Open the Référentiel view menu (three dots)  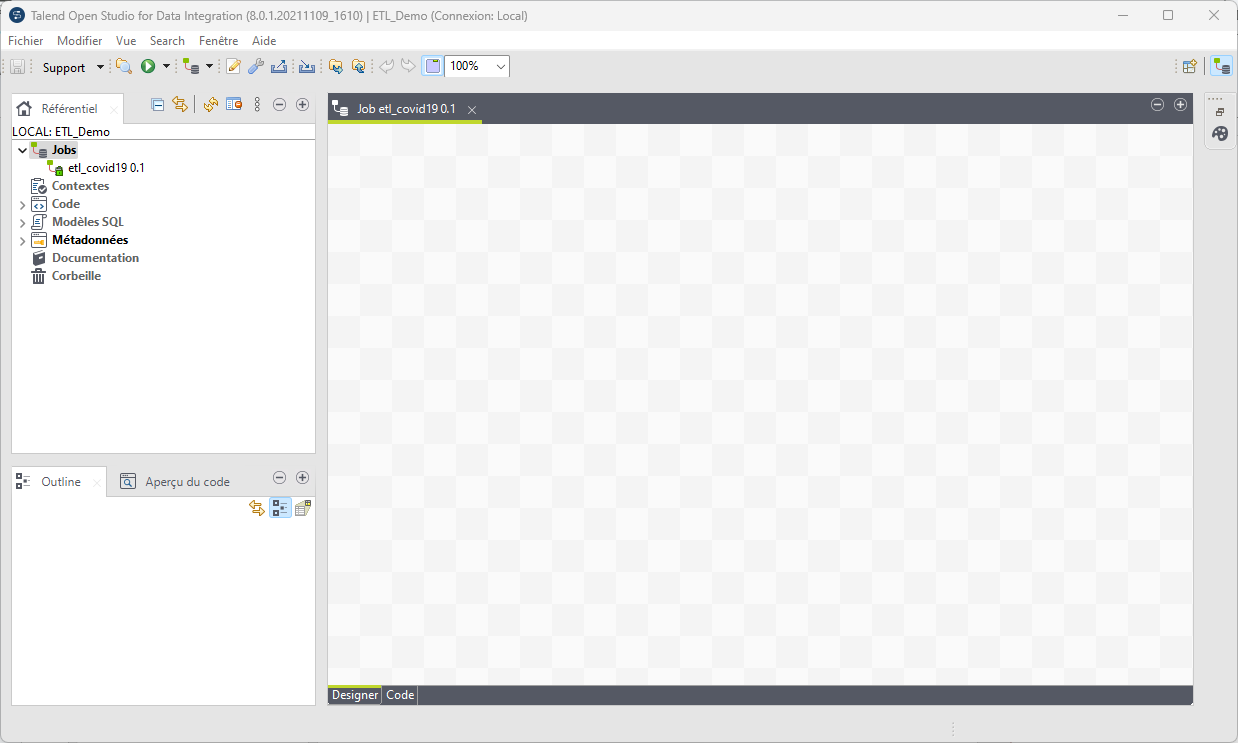click(257, 104)
